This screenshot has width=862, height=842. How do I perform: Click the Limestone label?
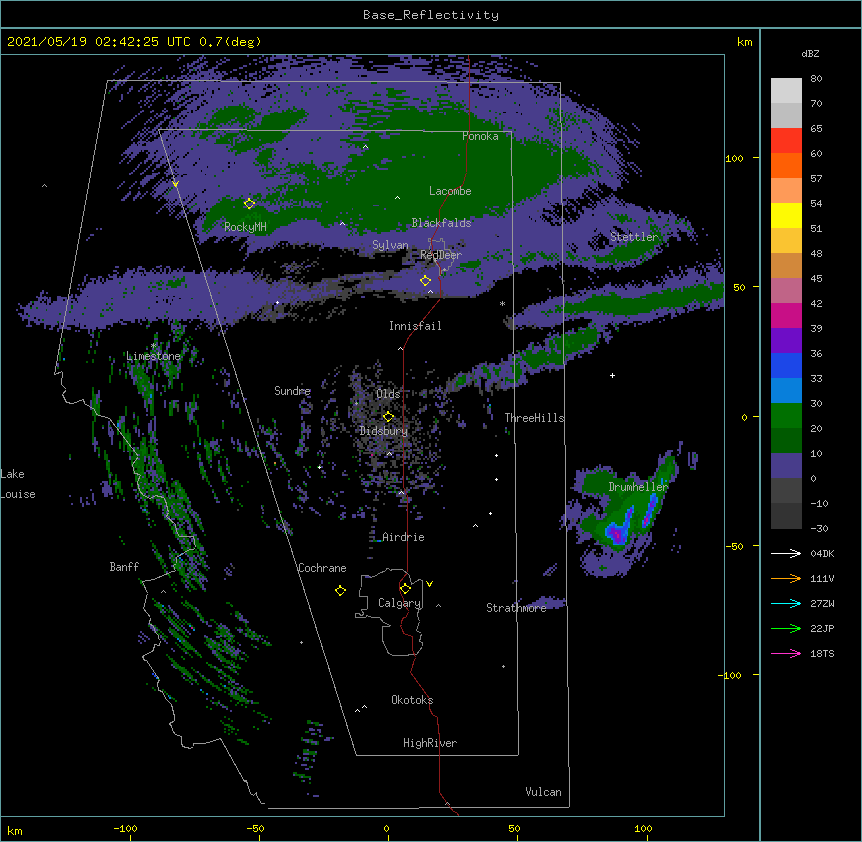point(153,356)
